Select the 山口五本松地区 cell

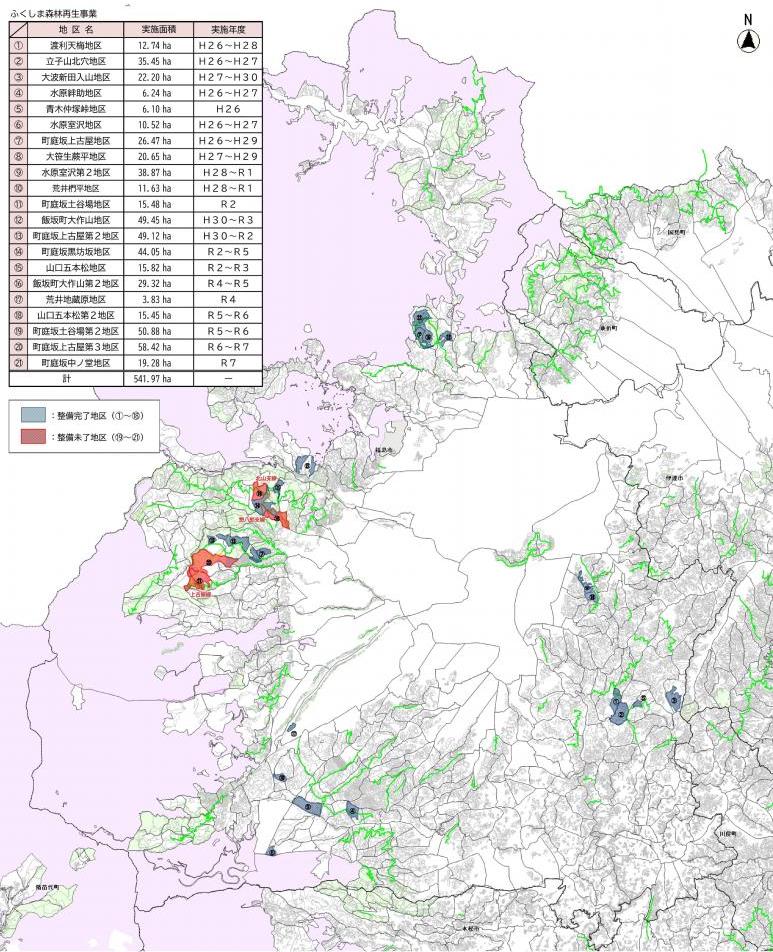coord(76,268)
